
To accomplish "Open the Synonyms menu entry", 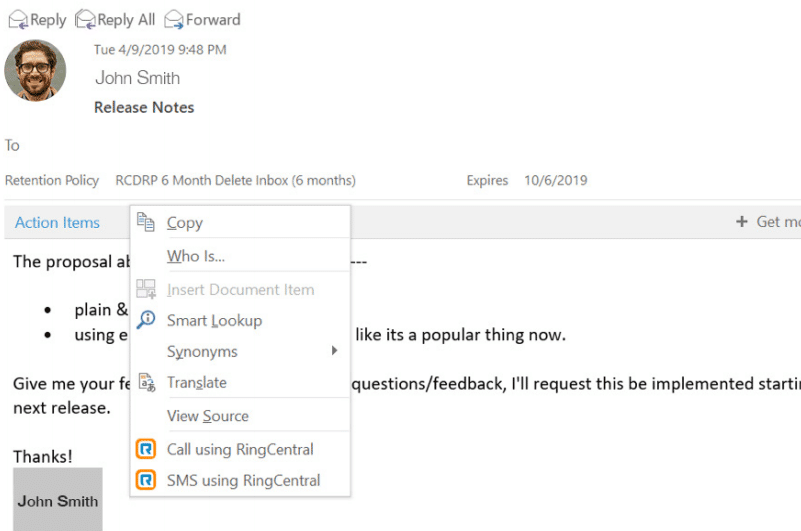I will coord(240,352).
